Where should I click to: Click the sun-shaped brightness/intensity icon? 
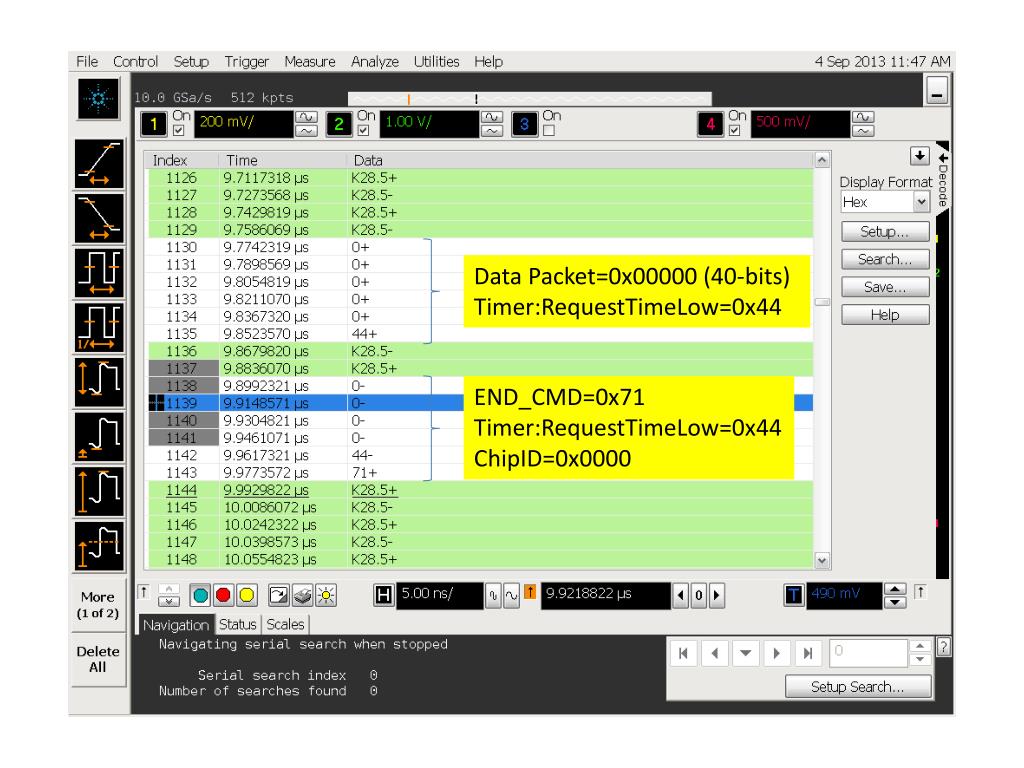click(x=325, y=595)
